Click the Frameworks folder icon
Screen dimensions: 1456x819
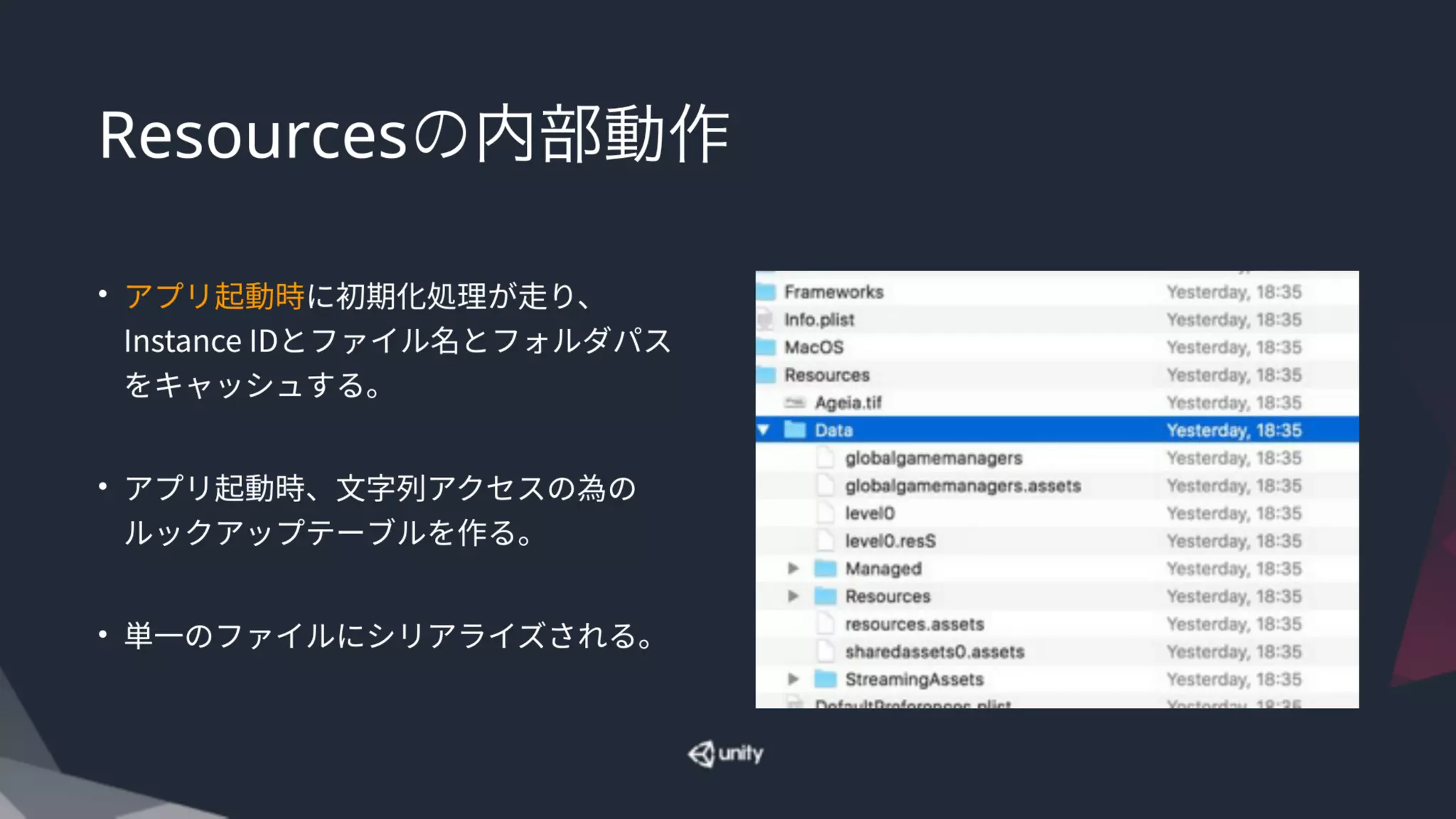point(766,291)
